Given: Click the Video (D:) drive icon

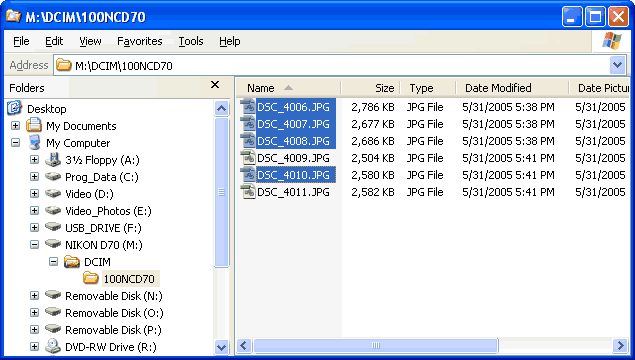Looking at the screenshot, I should (53, 193).
